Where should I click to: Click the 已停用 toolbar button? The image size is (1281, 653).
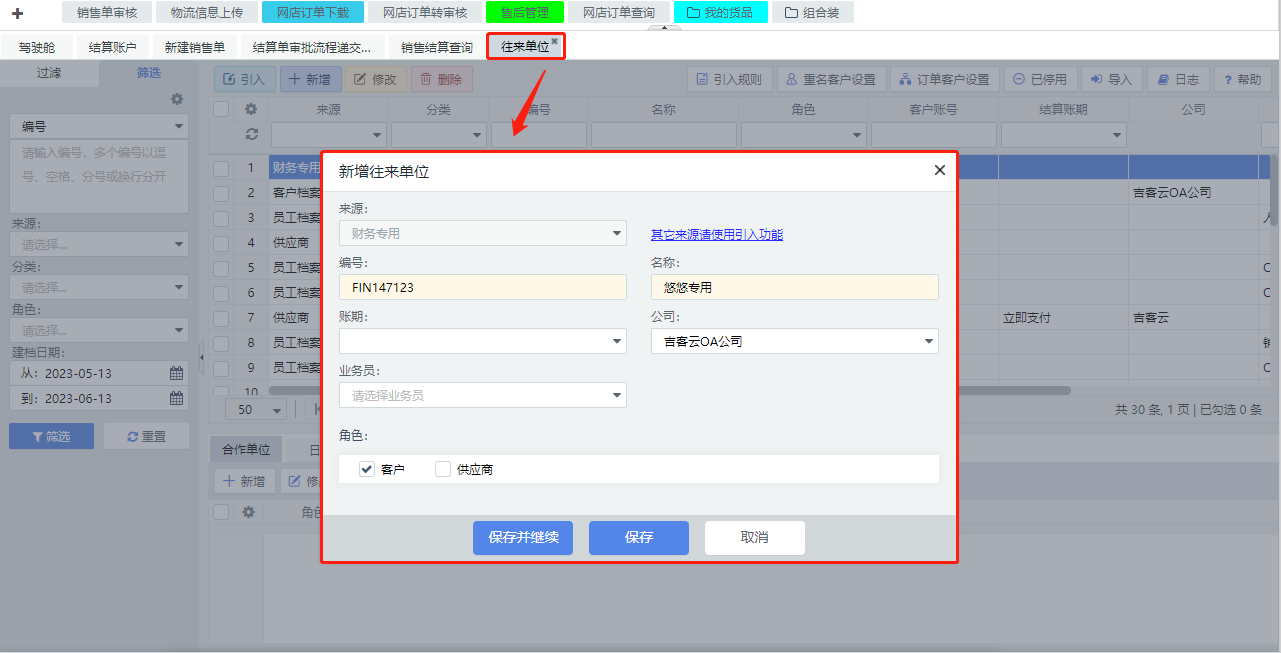click(x=1040, y=80)
